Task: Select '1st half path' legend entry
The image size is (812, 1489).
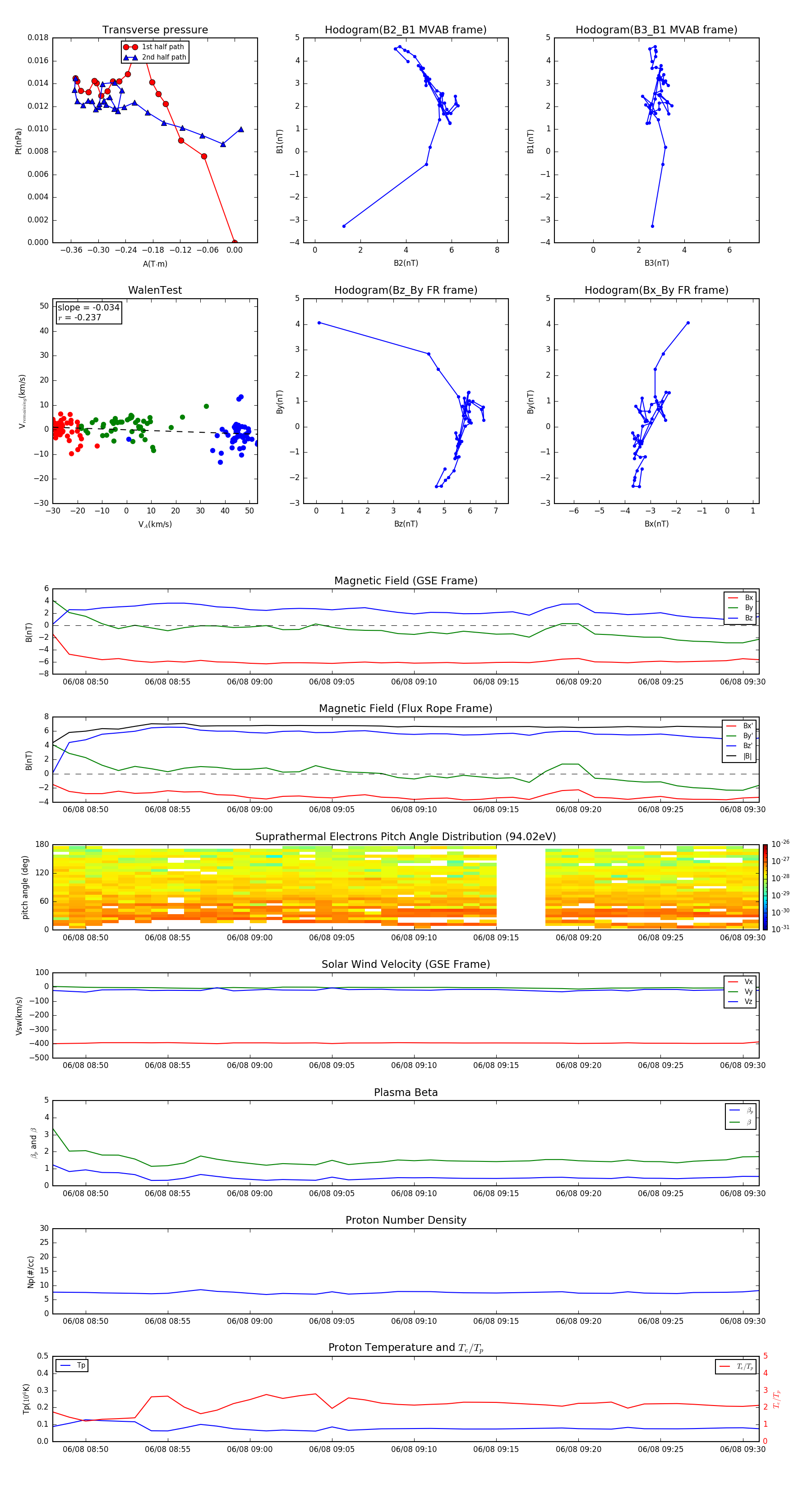Action: pos(154,47)
